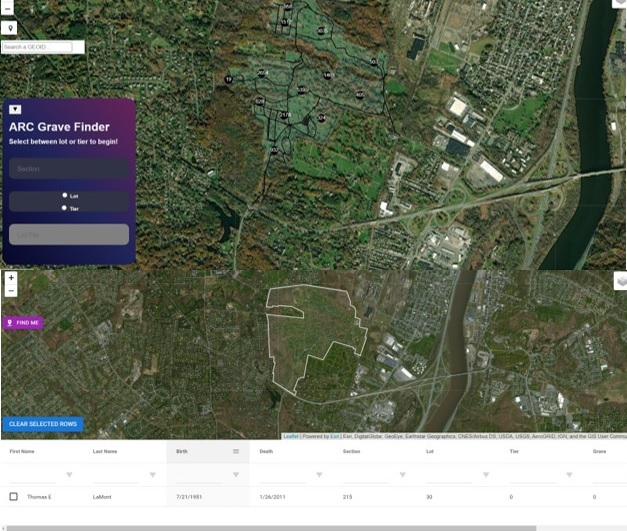The image size is (627, 531).
Task: Open the Birth column header menu
Action: pos(236,451)
